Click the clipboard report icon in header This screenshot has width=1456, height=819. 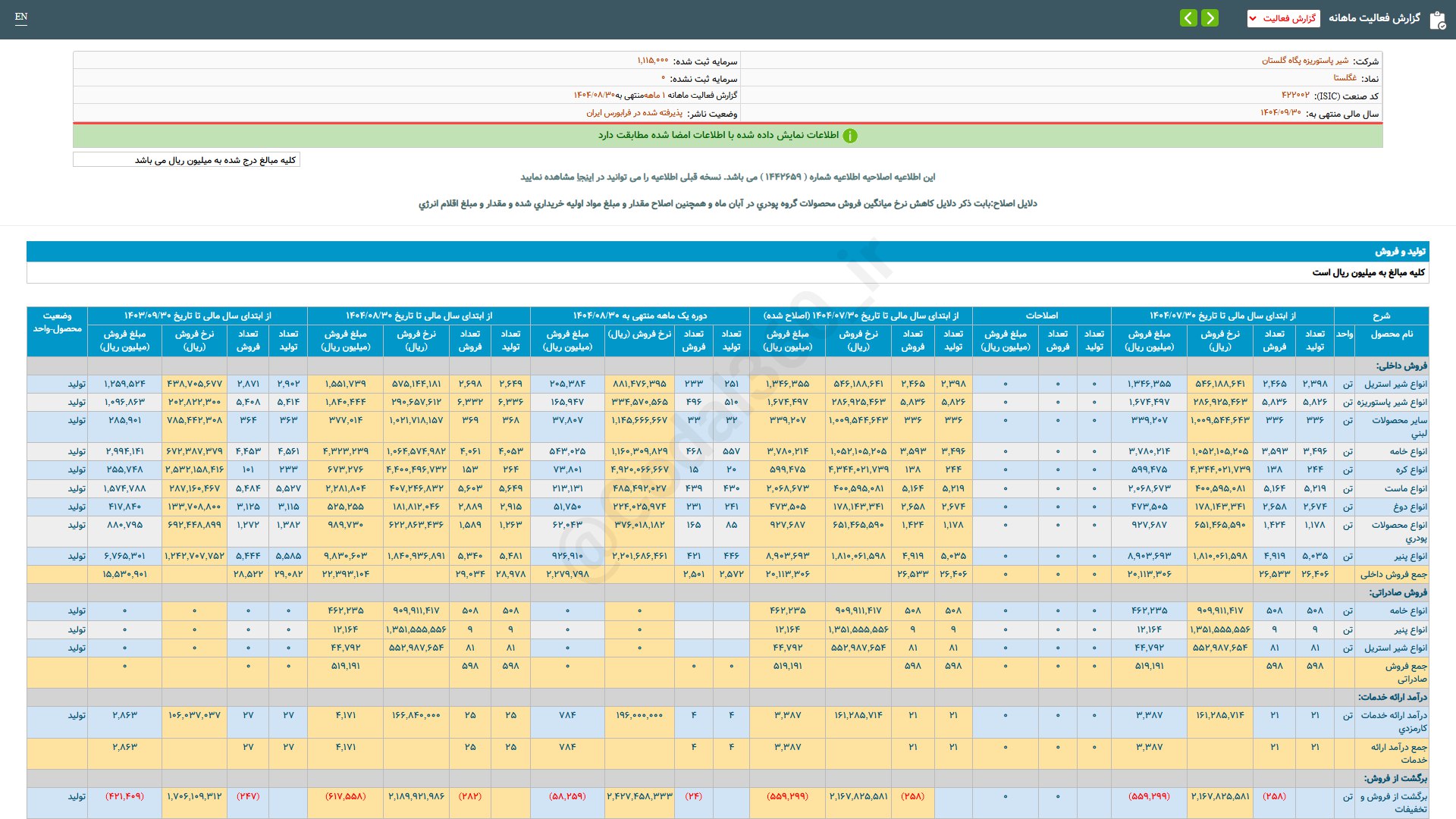pyautogui.click(x=1437, y=20)
